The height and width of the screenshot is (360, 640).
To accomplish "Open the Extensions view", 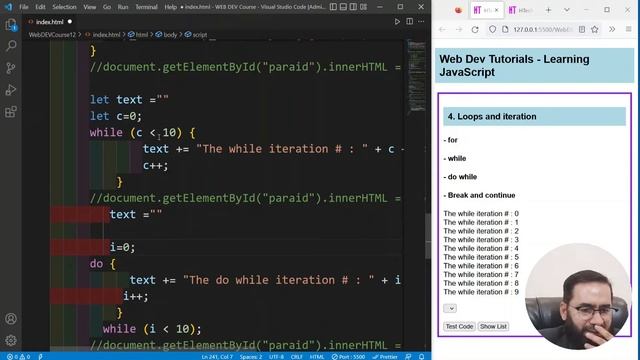I will 11,112.
